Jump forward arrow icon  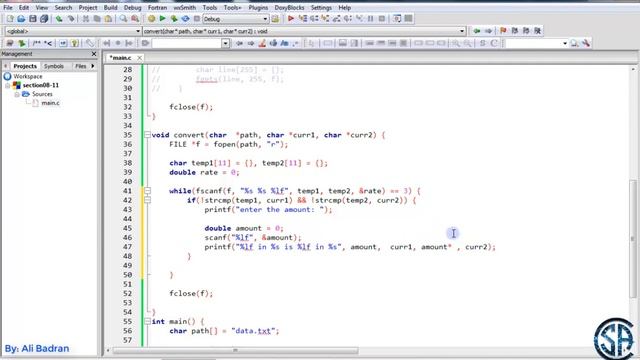[488, 31]
